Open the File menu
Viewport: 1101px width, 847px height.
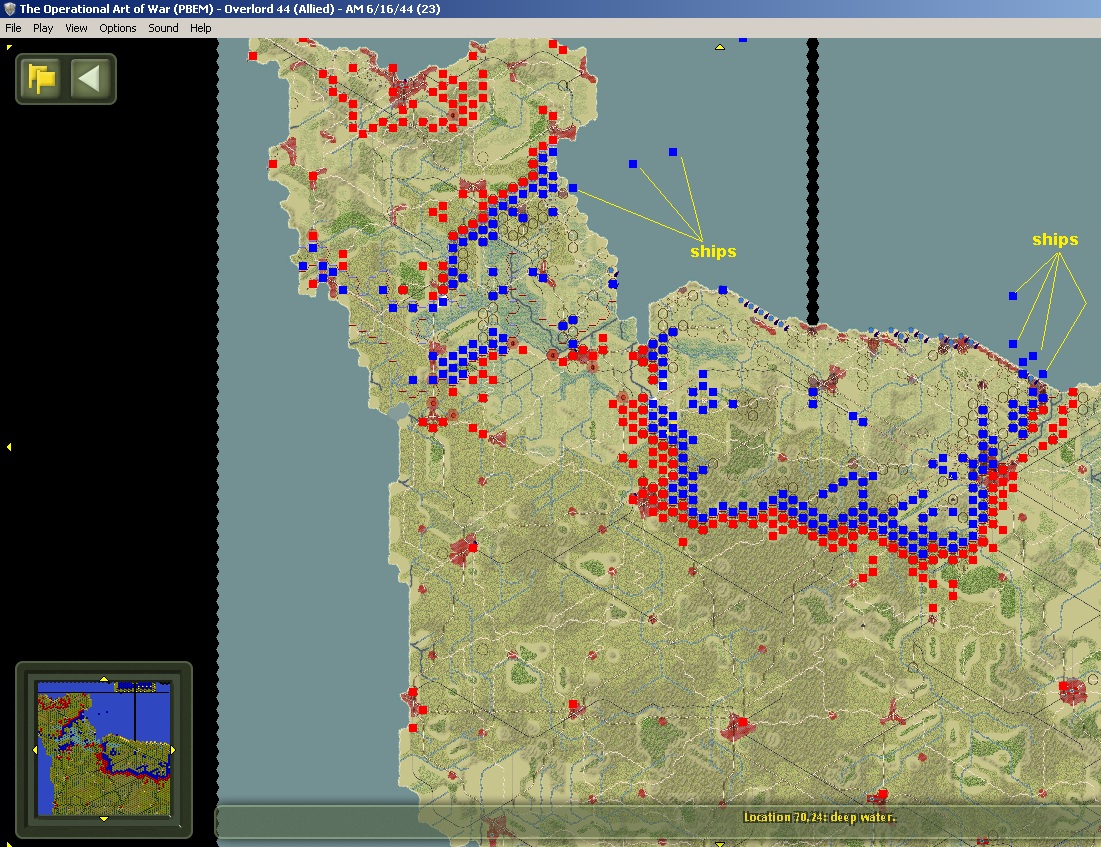(13, 28)
